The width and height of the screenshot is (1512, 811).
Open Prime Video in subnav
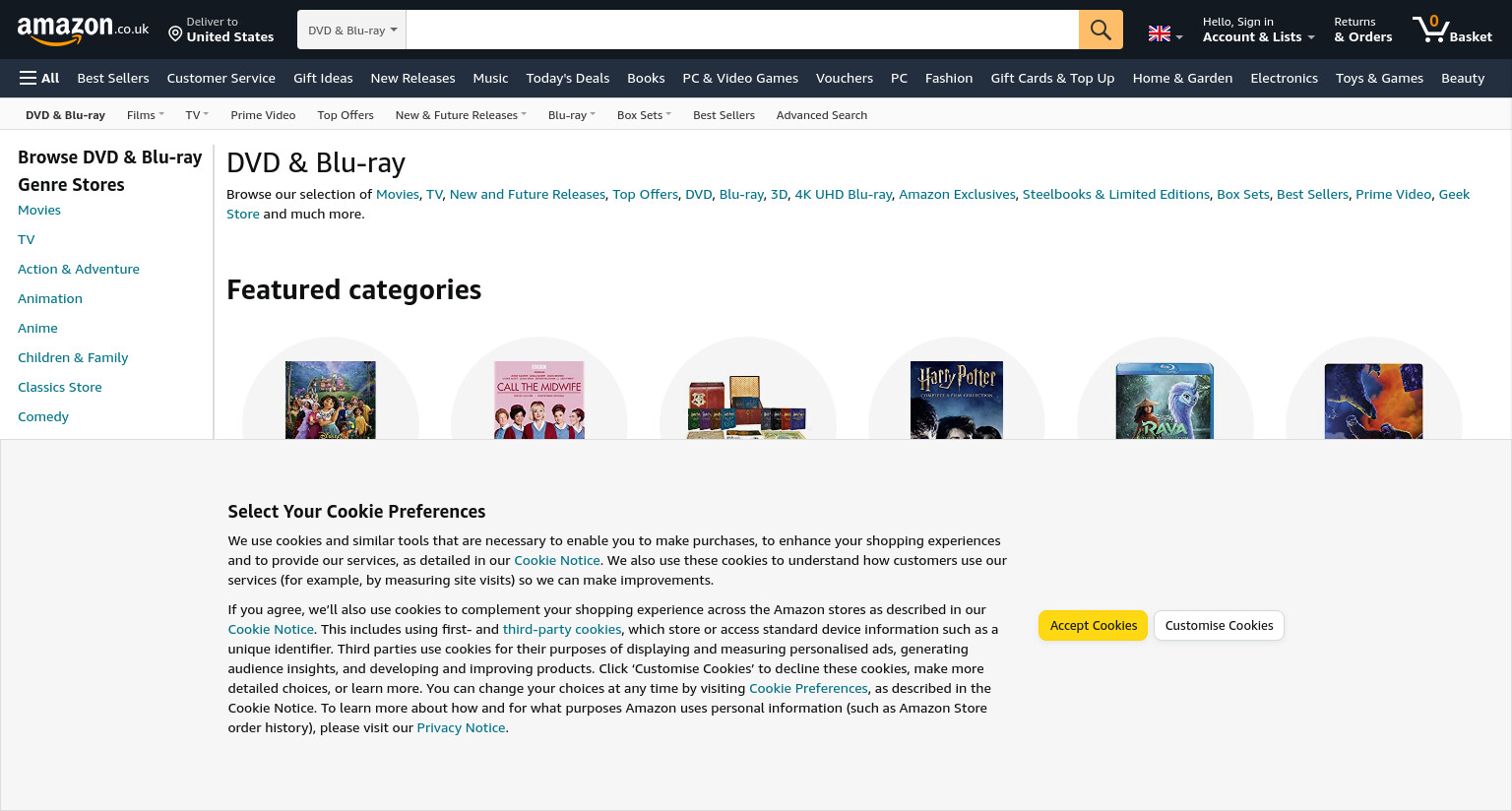pos(263,115)
